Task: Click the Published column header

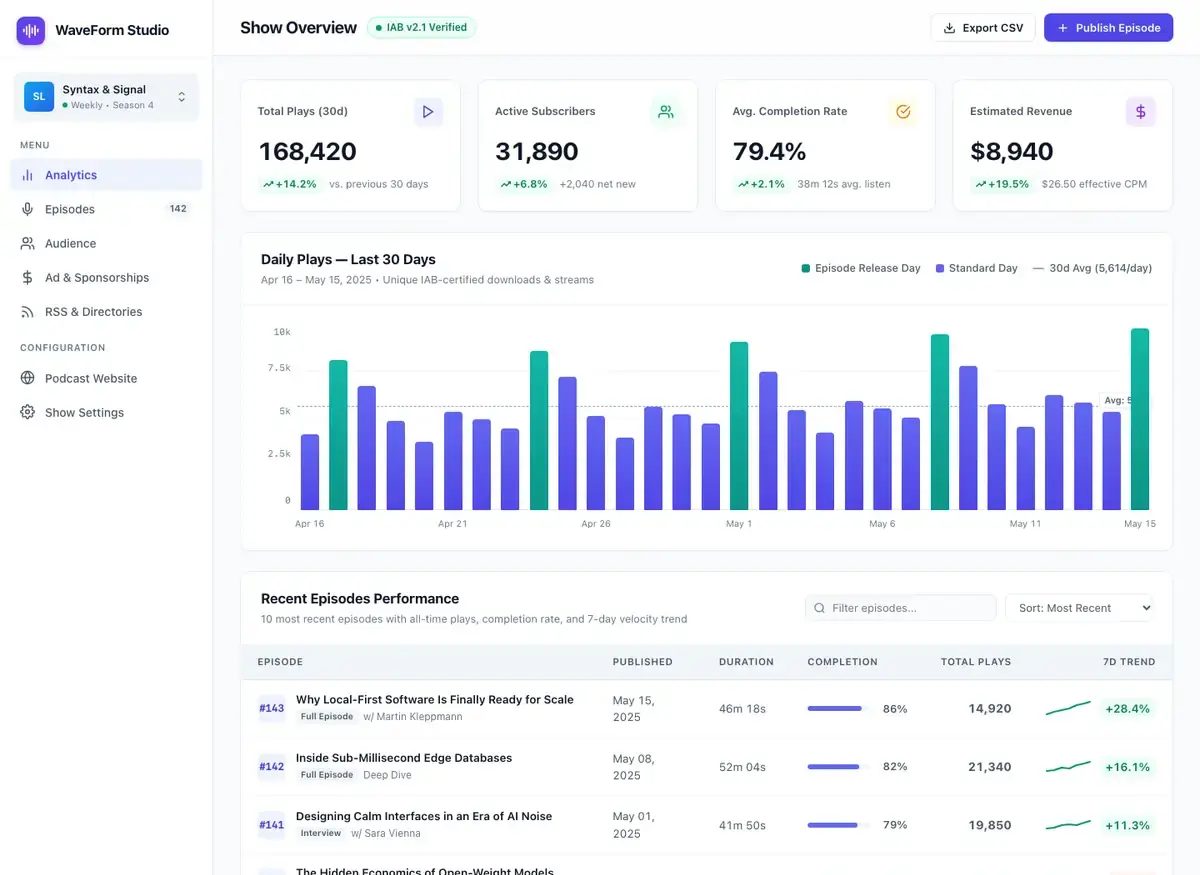Action: pos(642,662)
